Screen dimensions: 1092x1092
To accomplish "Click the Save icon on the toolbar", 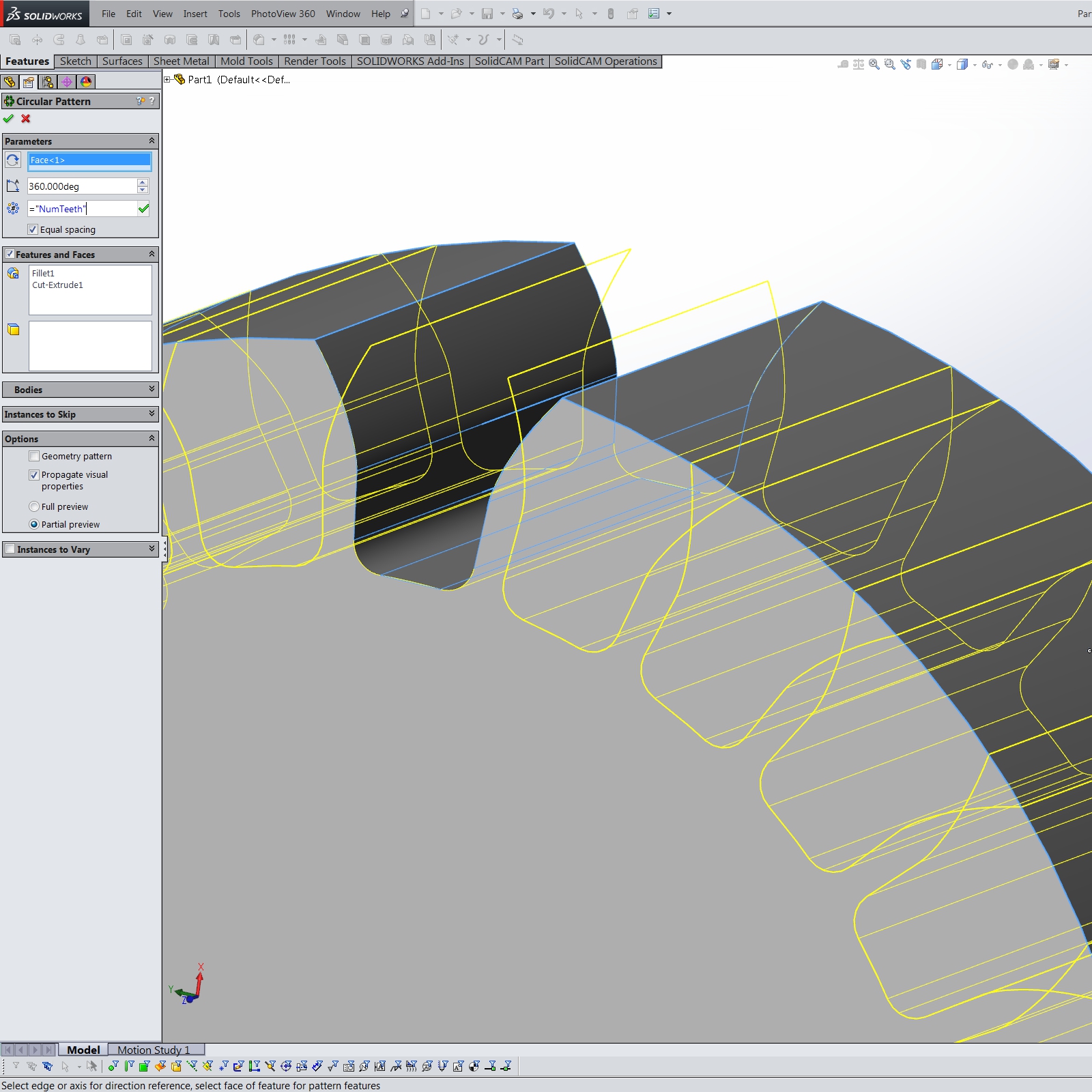I will click(x=489, y=14).
